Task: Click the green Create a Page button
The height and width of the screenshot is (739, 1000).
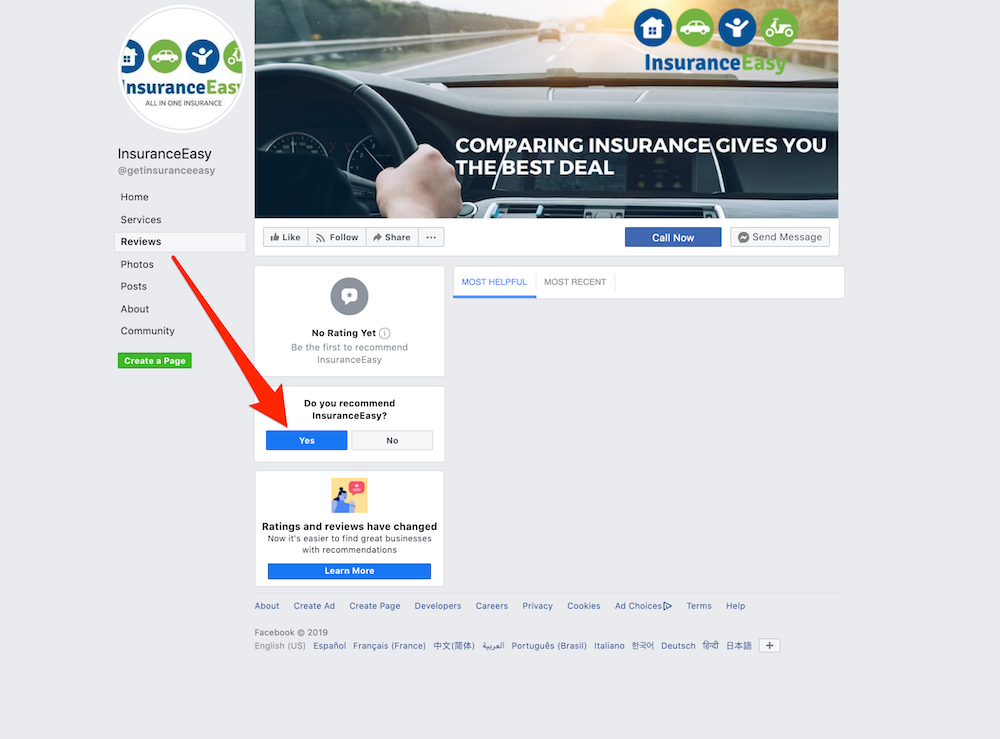Action: coord(155,361)
